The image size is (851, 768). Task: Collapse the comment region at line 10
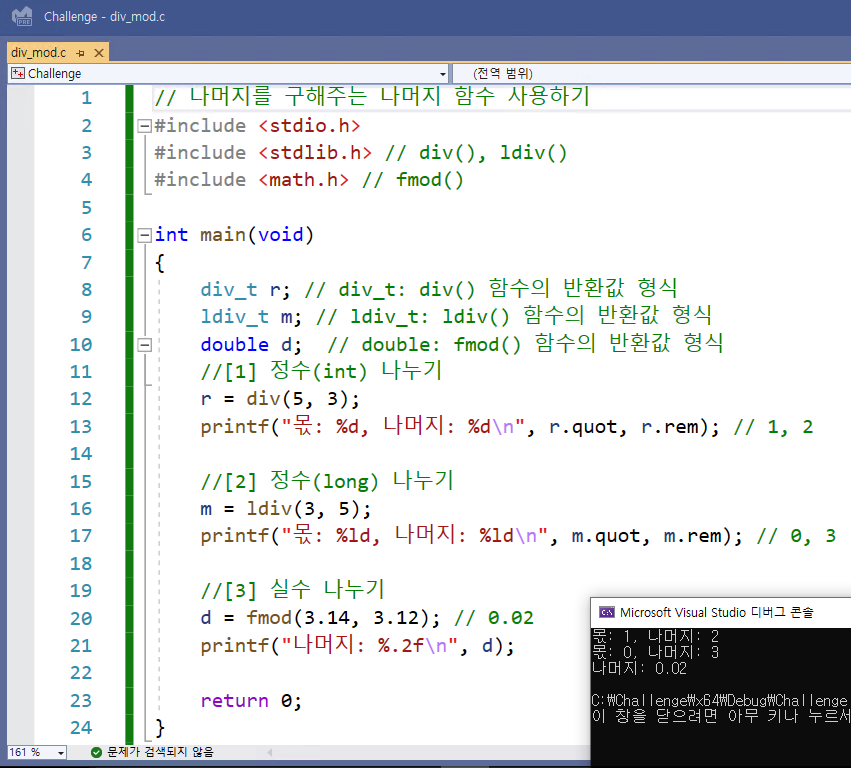(x=145, y=345)
